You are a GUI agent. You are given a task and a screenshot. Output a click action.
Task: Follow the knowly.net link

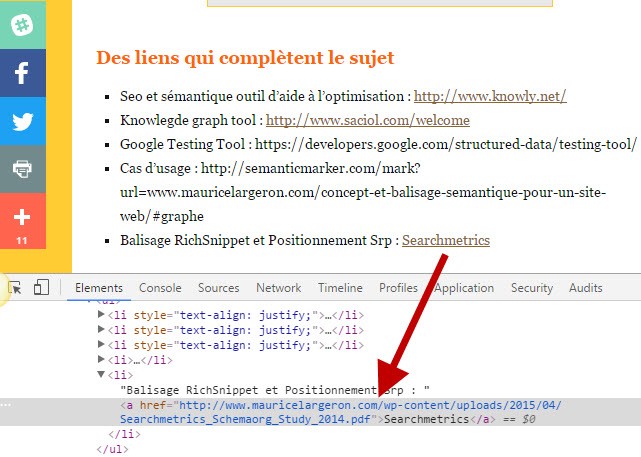pyautogui.click(x=490, y=96)
